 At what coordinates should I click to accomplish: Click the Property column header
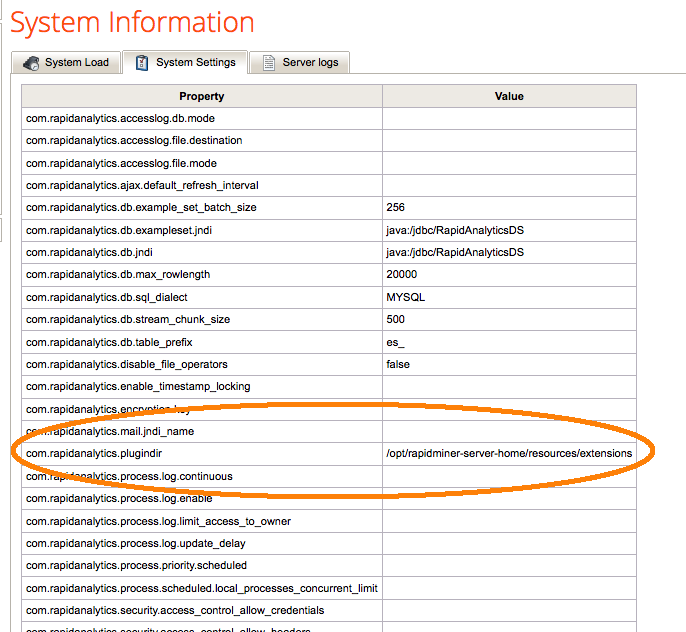tap(202, 96)
